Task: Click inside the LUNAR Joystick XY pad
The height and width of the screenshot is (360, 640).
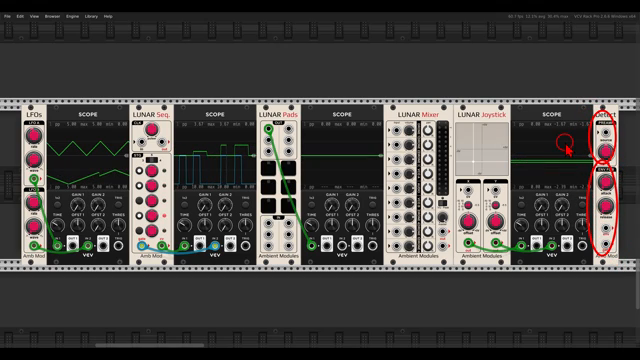Action: [482, 149]
